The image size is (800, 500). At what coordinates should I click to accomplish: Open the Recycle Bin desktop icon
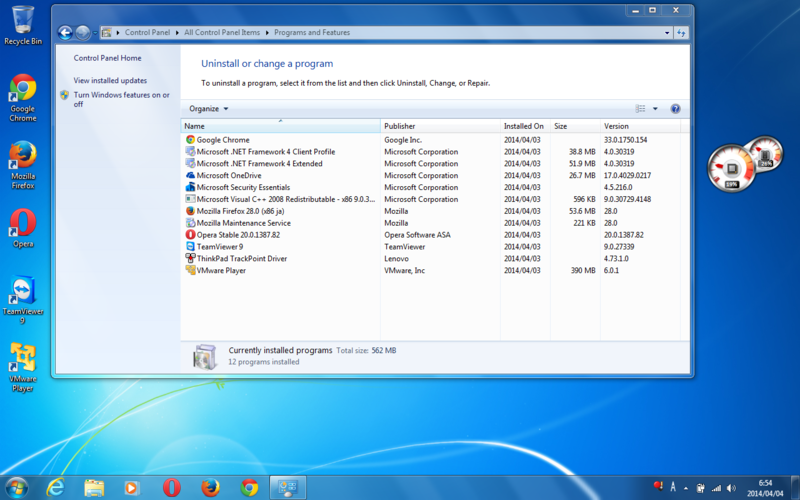tap(23, 24)
